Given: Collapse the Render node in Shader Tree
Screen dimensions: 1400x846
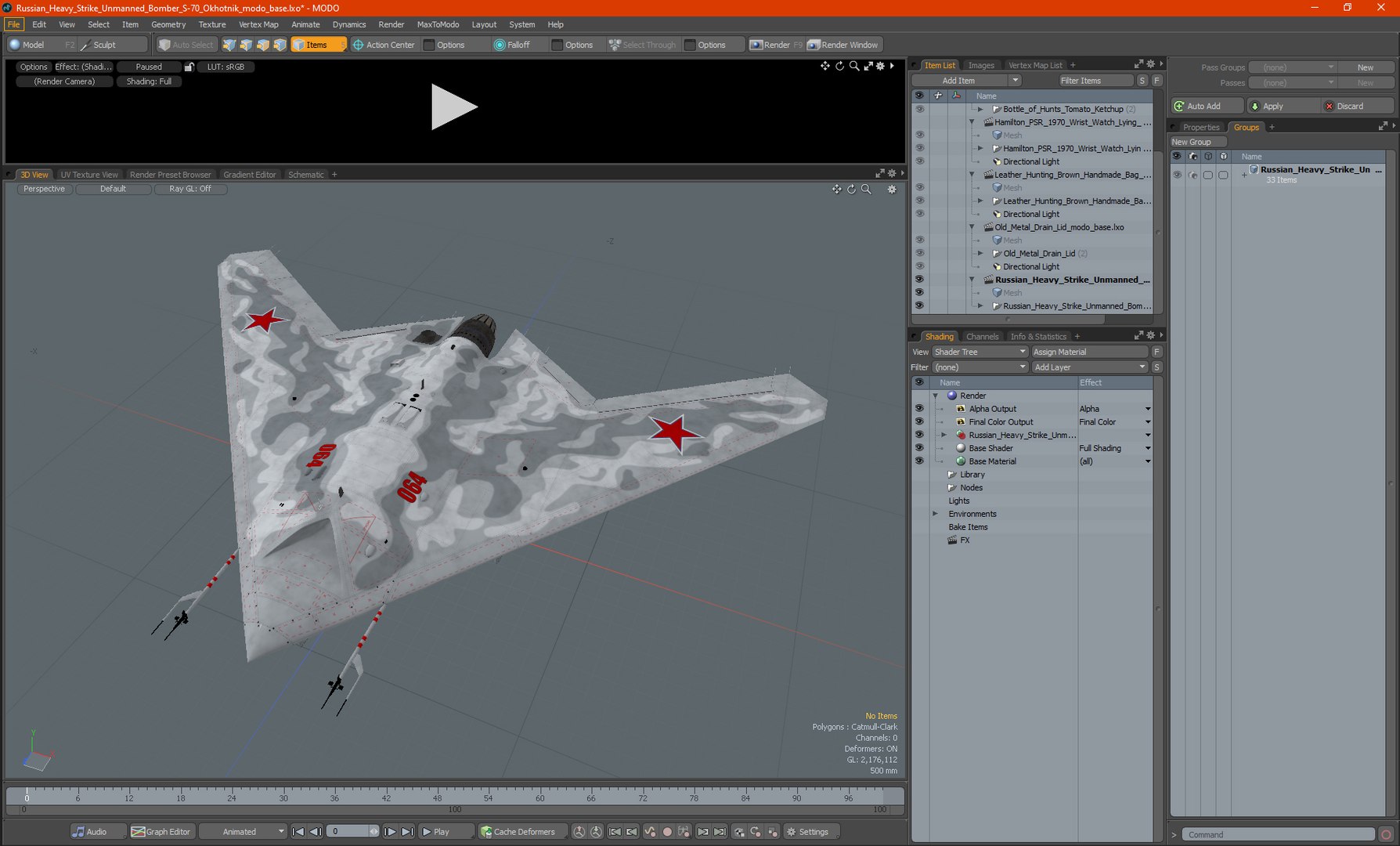Looking at the screenshot, I should click(936, 396).
